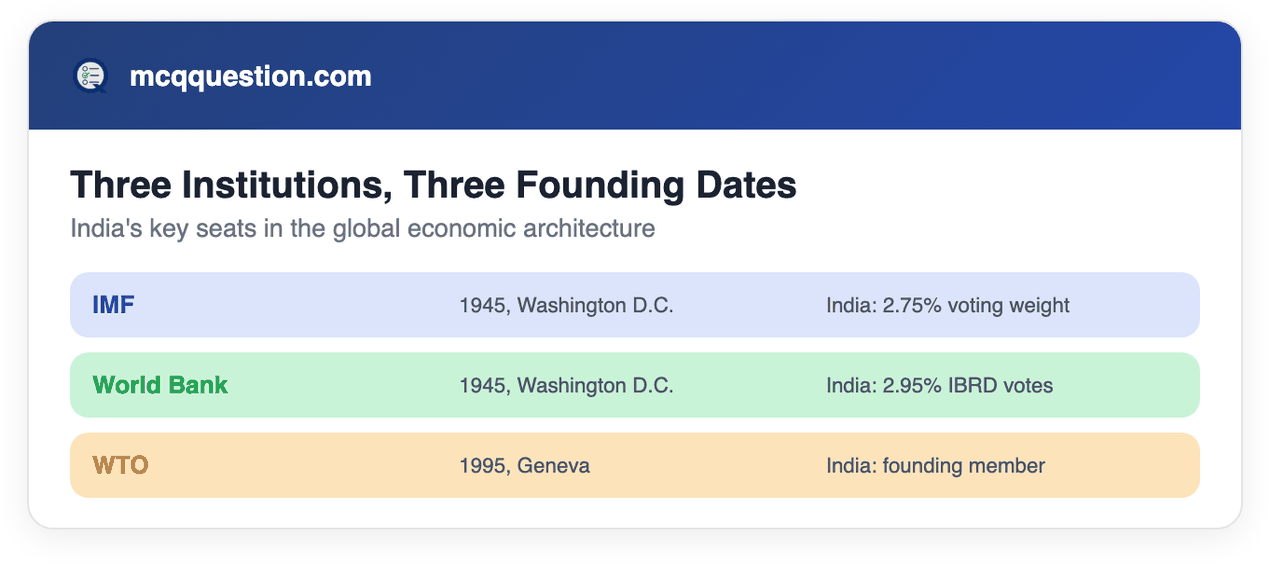Click India: 2.95% IBRD votes
This screenshot has width=1270, height=564.
pos(939,385)
